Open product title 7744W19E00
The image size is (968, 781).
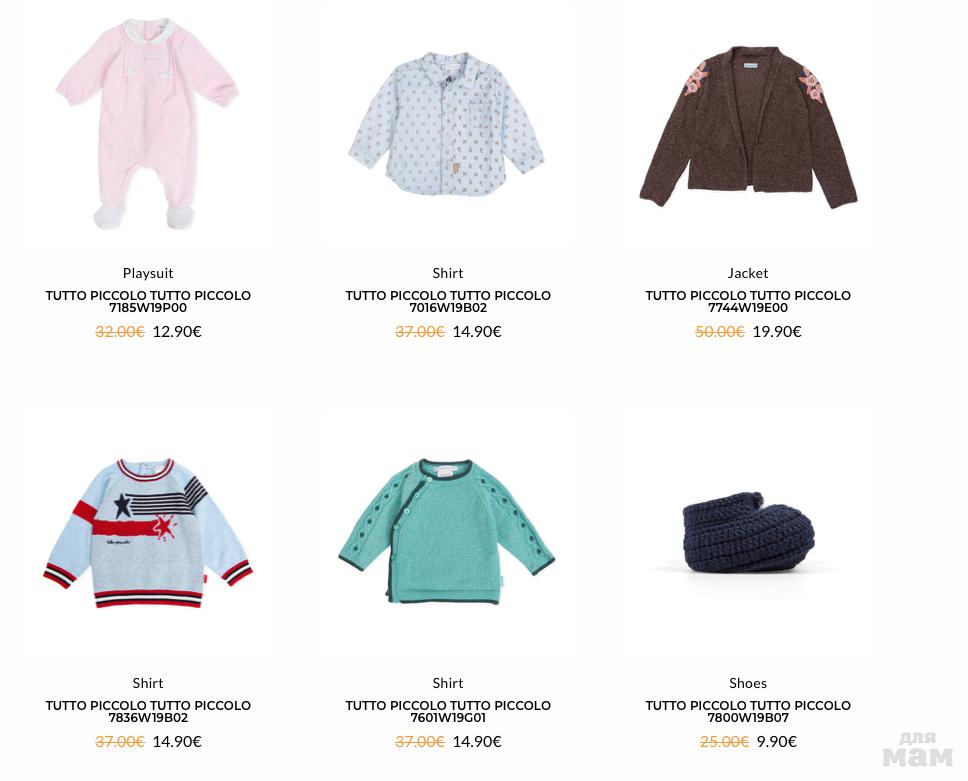click(748, 301)
